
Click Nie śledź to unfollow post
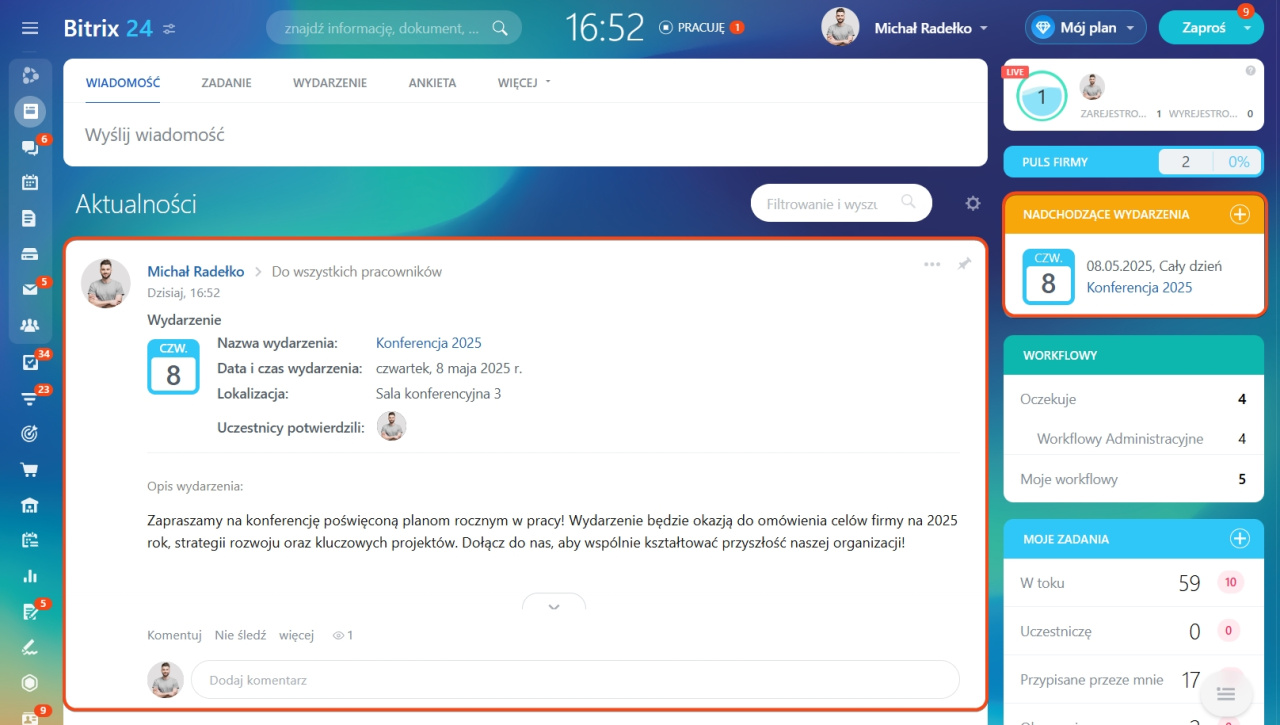[240, 635]
